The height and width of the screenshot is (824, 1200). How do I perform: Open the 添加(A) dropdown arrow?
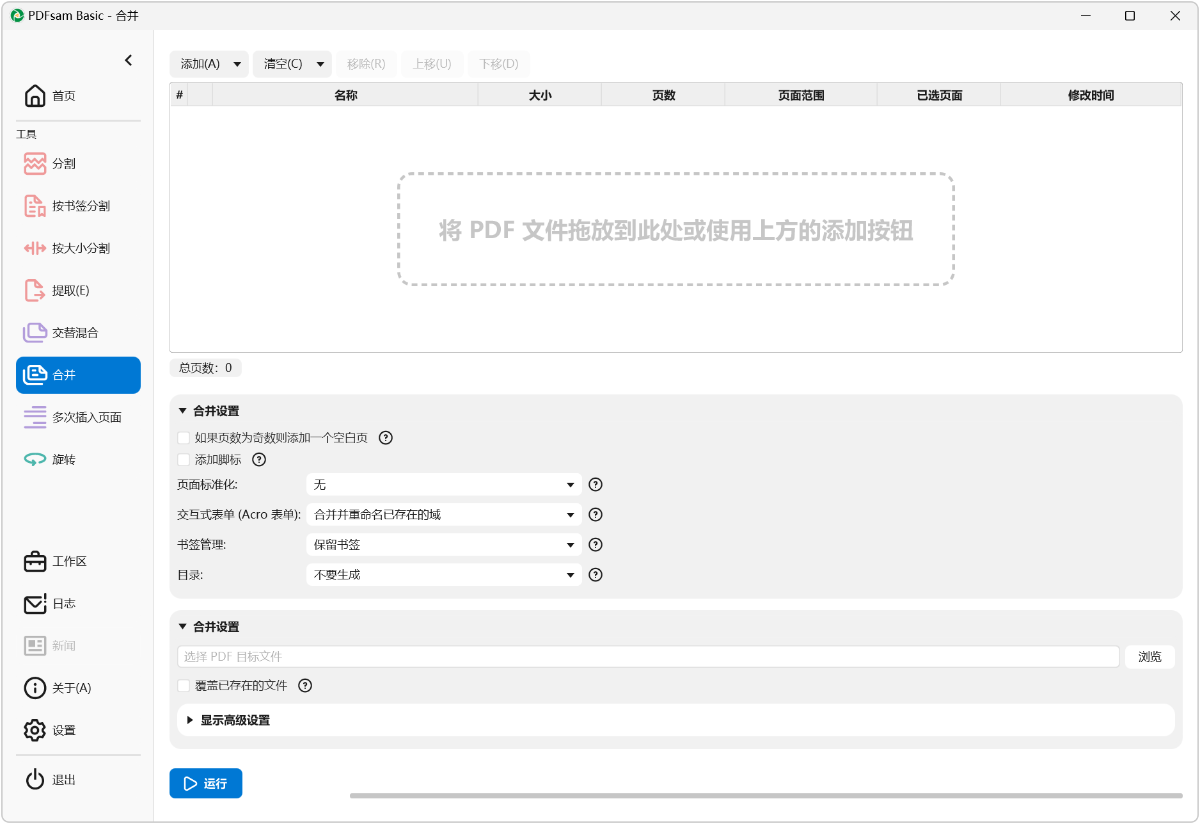click(x=237, y=64)
